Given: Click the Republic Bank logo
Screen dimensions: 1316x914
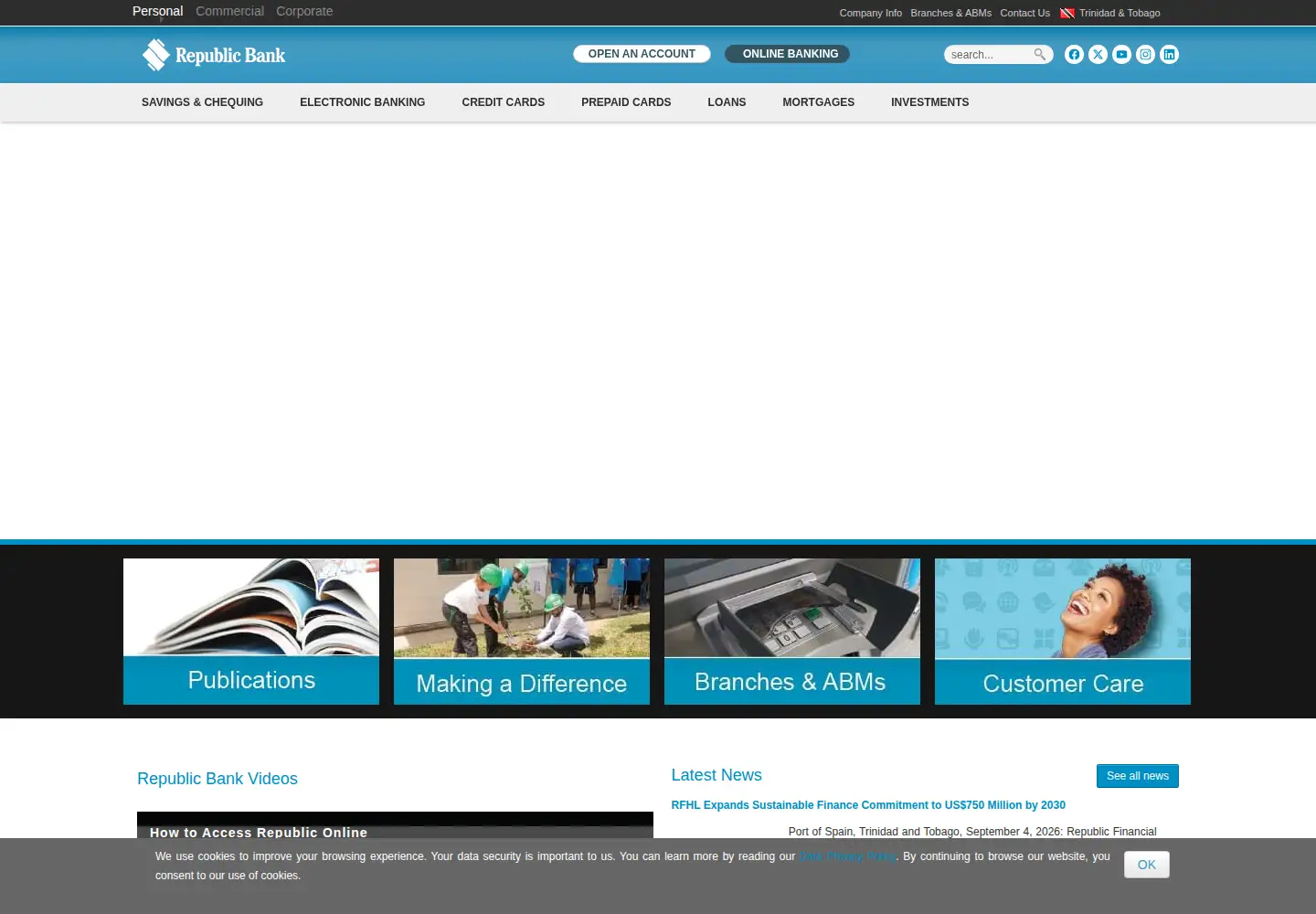Looking at the screenshot, I should click(x=214, y=55).
